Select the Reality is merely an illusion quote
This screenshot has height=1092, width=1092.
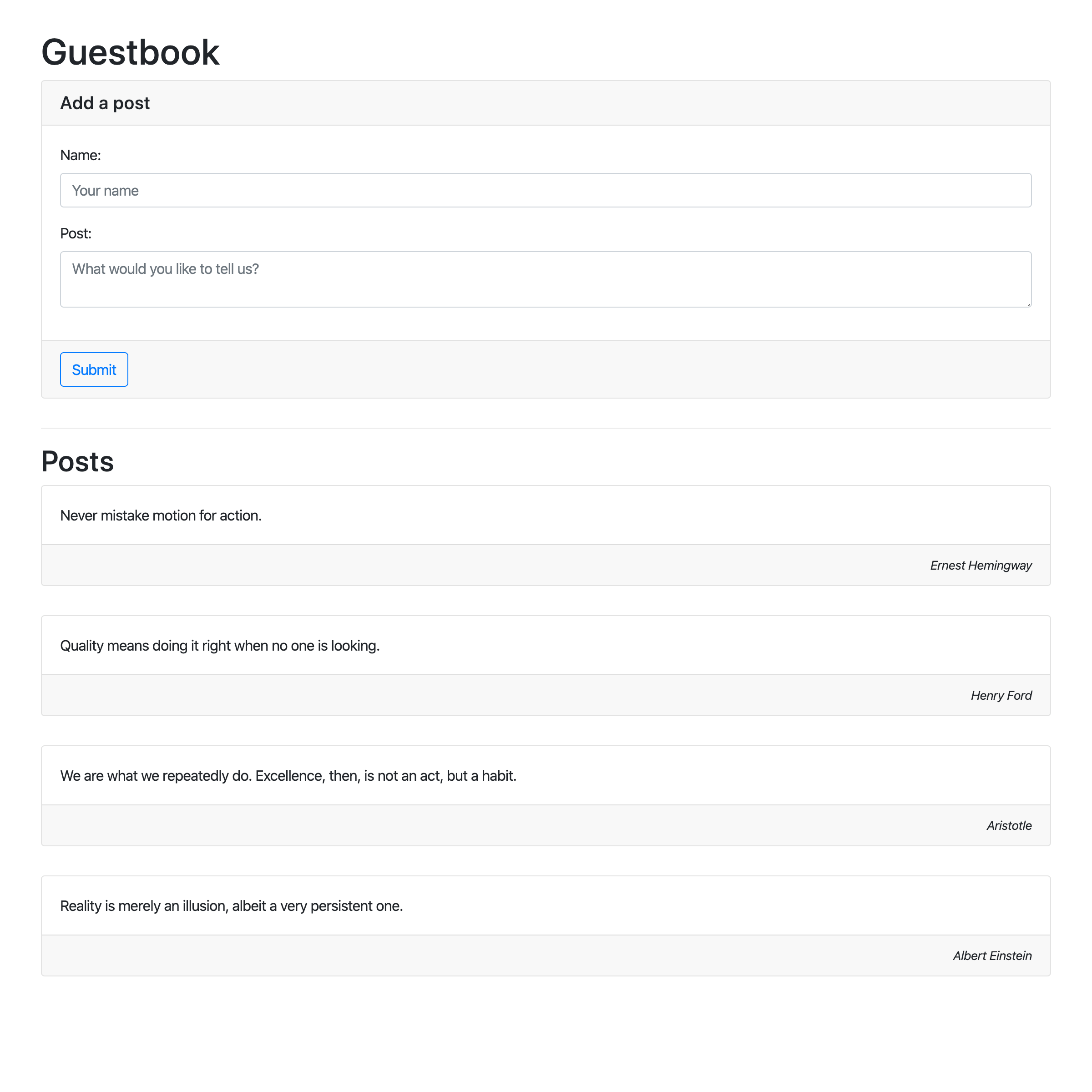(x=231, y=905)
